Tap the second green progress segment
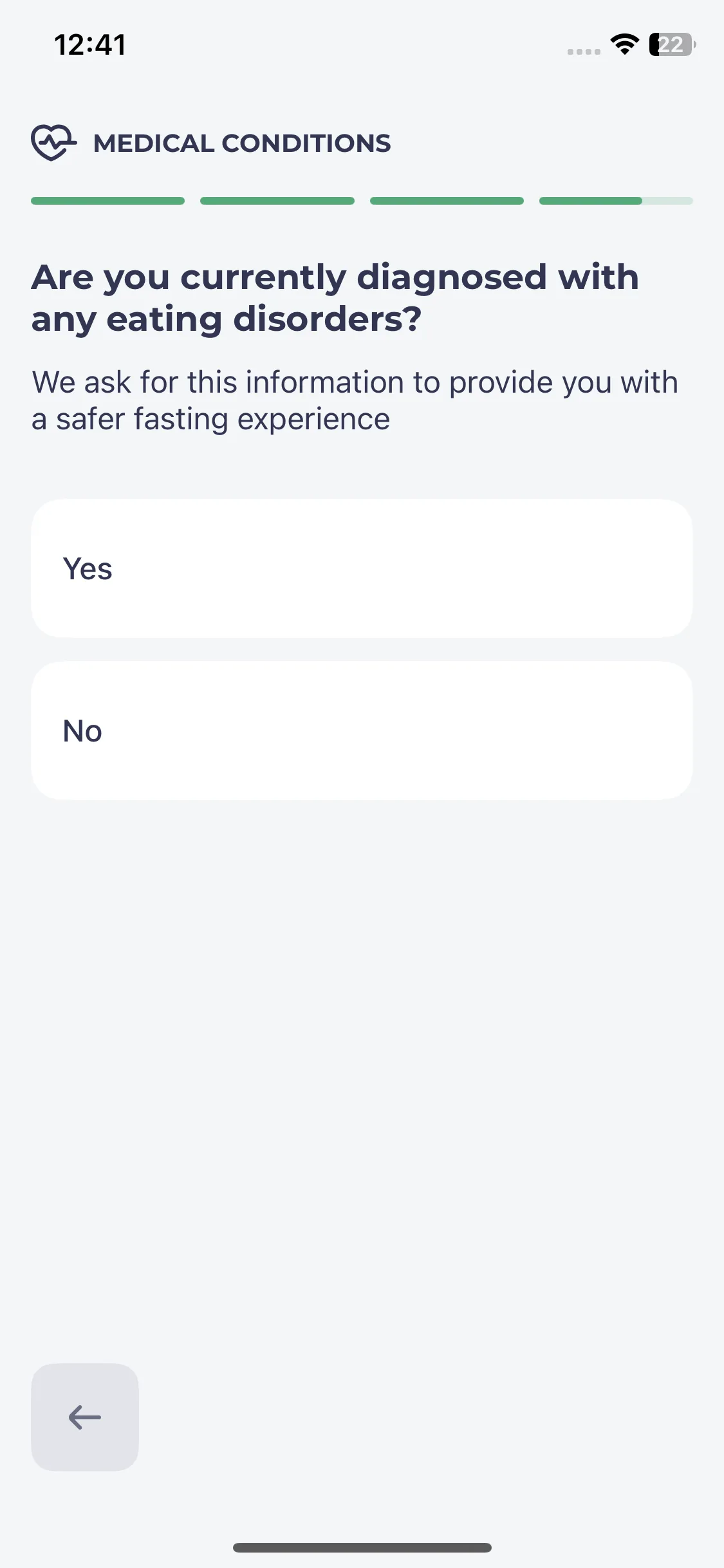The width and height of the screenshot is (724, 1568). pyautogui.click(x=277, y=201)
